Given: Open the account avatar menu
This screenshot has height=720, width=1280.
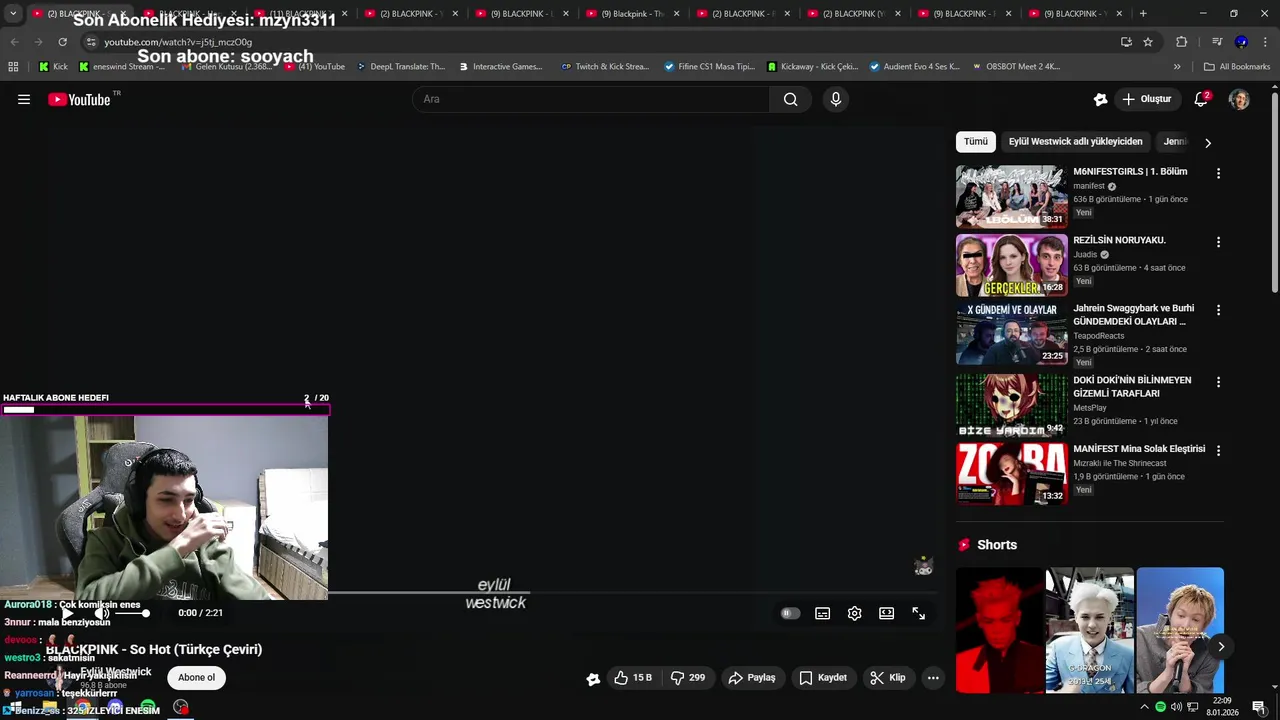Looking at the screenshot, I should tap(1239, 99).
